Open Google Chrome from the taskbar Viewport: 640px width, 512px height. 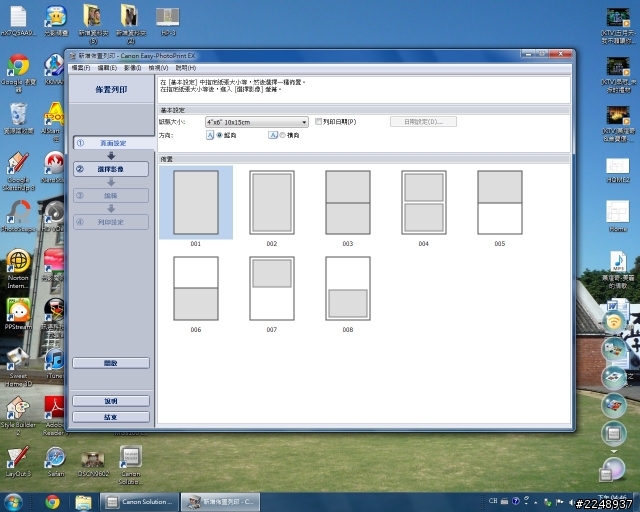coord(52,501)
